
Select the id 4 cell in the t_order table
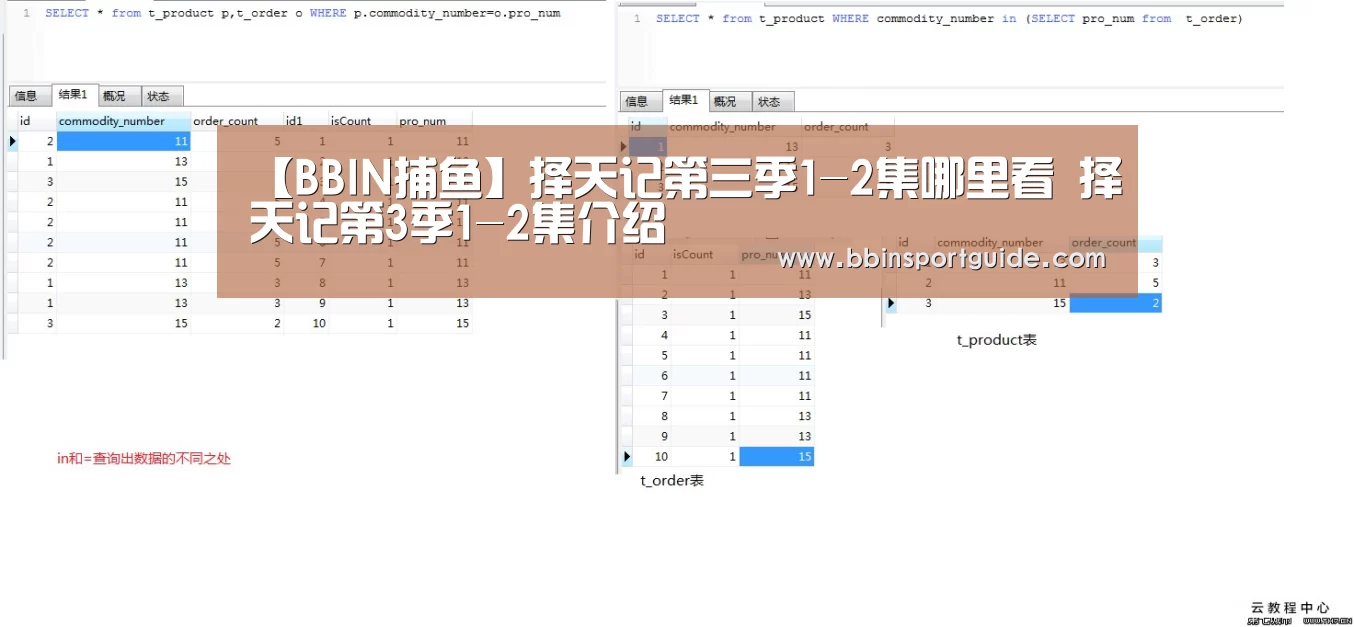pos(652,335)
